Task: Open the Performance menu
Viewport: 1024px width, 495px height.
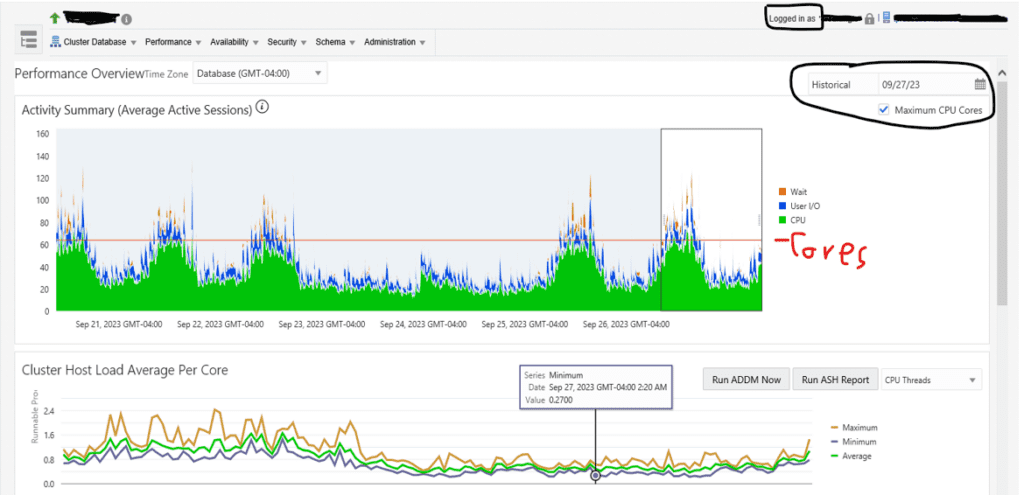Action: tap(173, 42)
